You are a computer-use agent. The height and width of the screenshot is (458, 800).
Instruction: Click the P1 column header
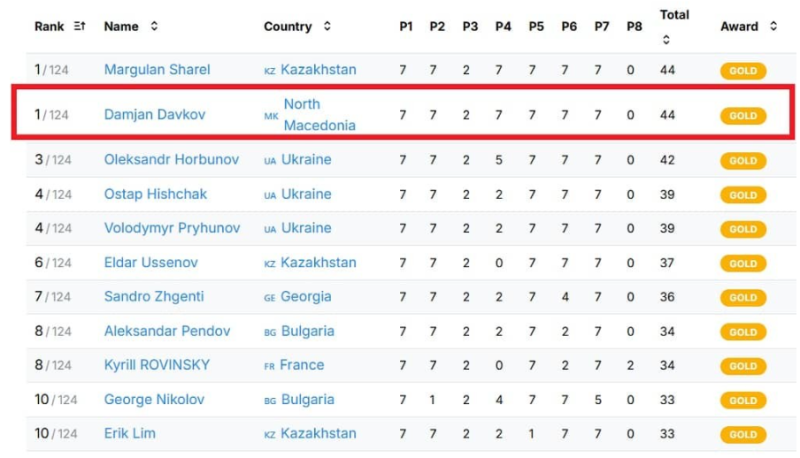coord(405,27)
